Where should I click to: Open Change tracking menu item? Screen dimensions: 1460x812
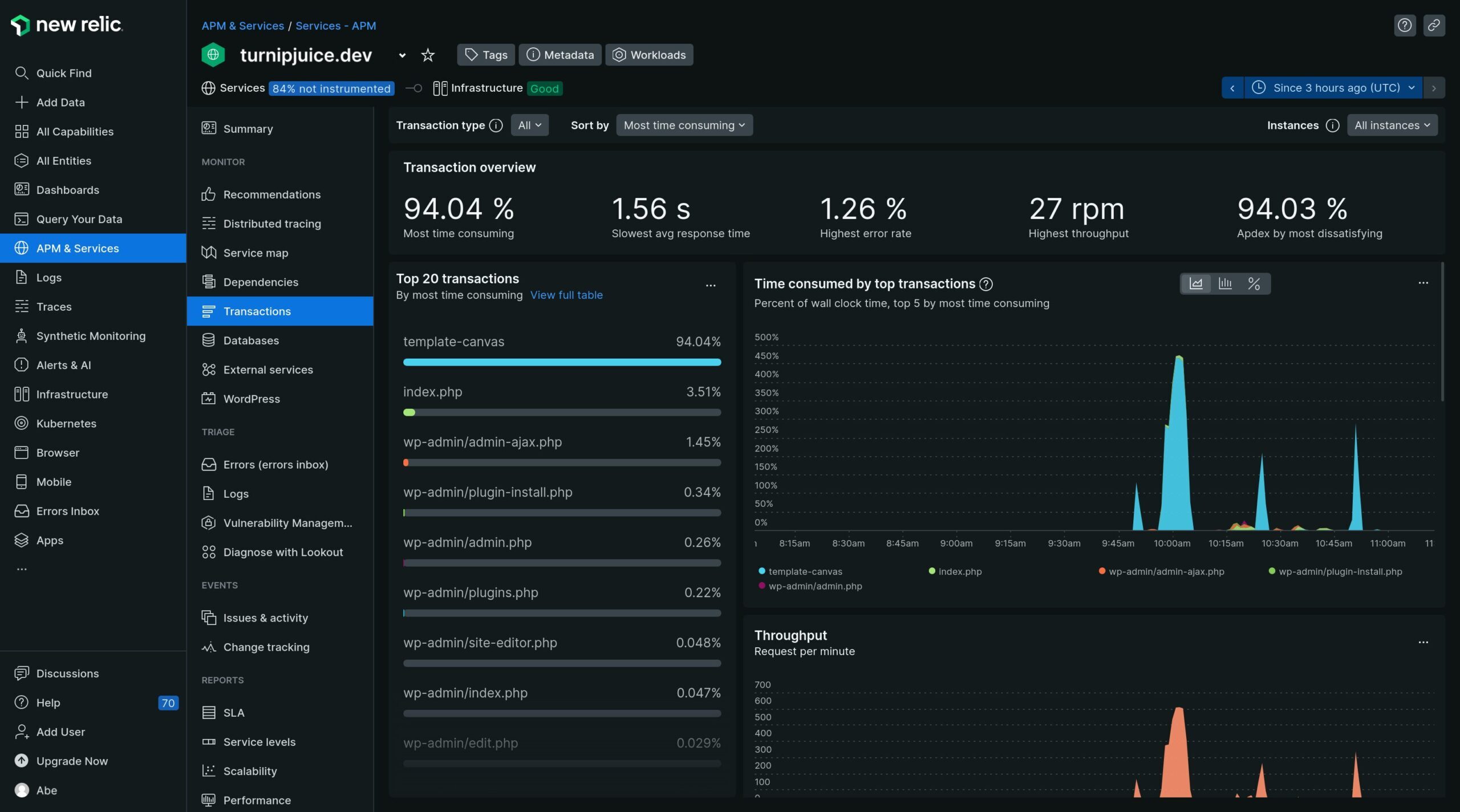(x=280, y=647)
